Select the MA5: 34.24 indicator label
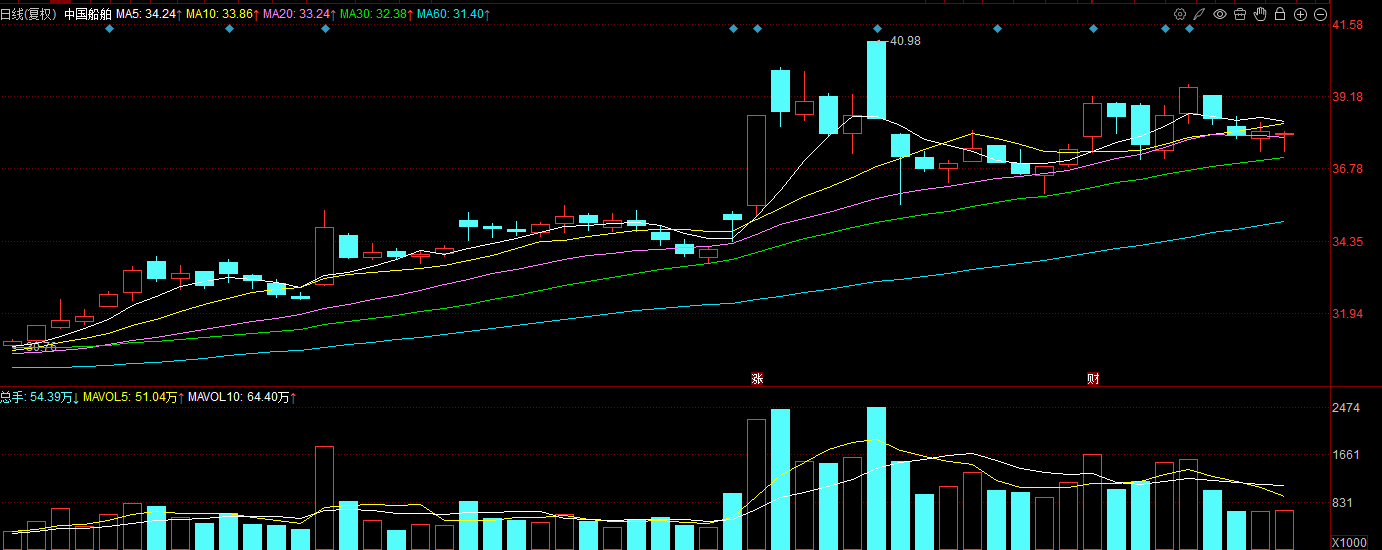 tap(148, 15)
